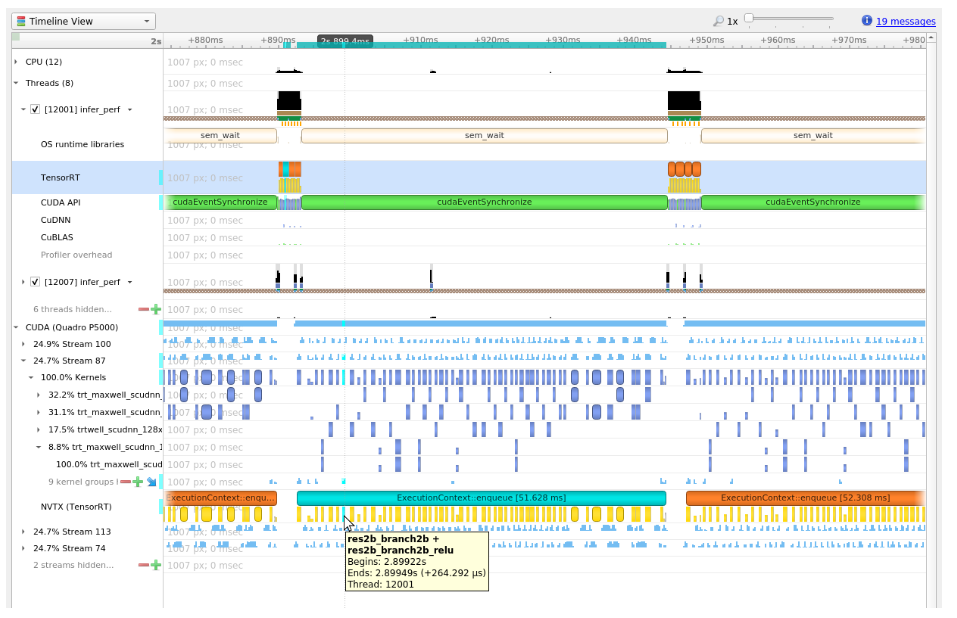Click the red minus icon beside kernel groups
Viewport: 957px width, 618px height.
[x=126, y=481]
